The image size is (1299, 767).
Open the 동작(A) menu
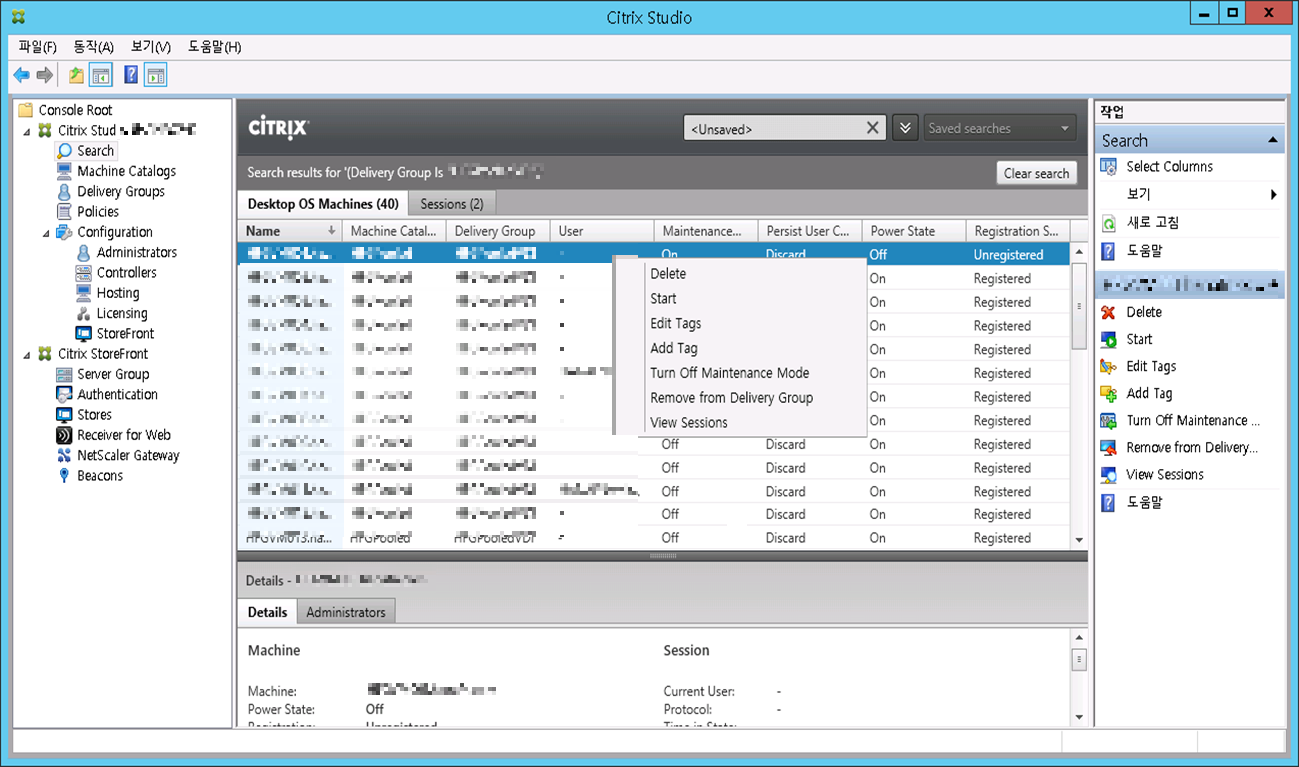tap(93, 47)
